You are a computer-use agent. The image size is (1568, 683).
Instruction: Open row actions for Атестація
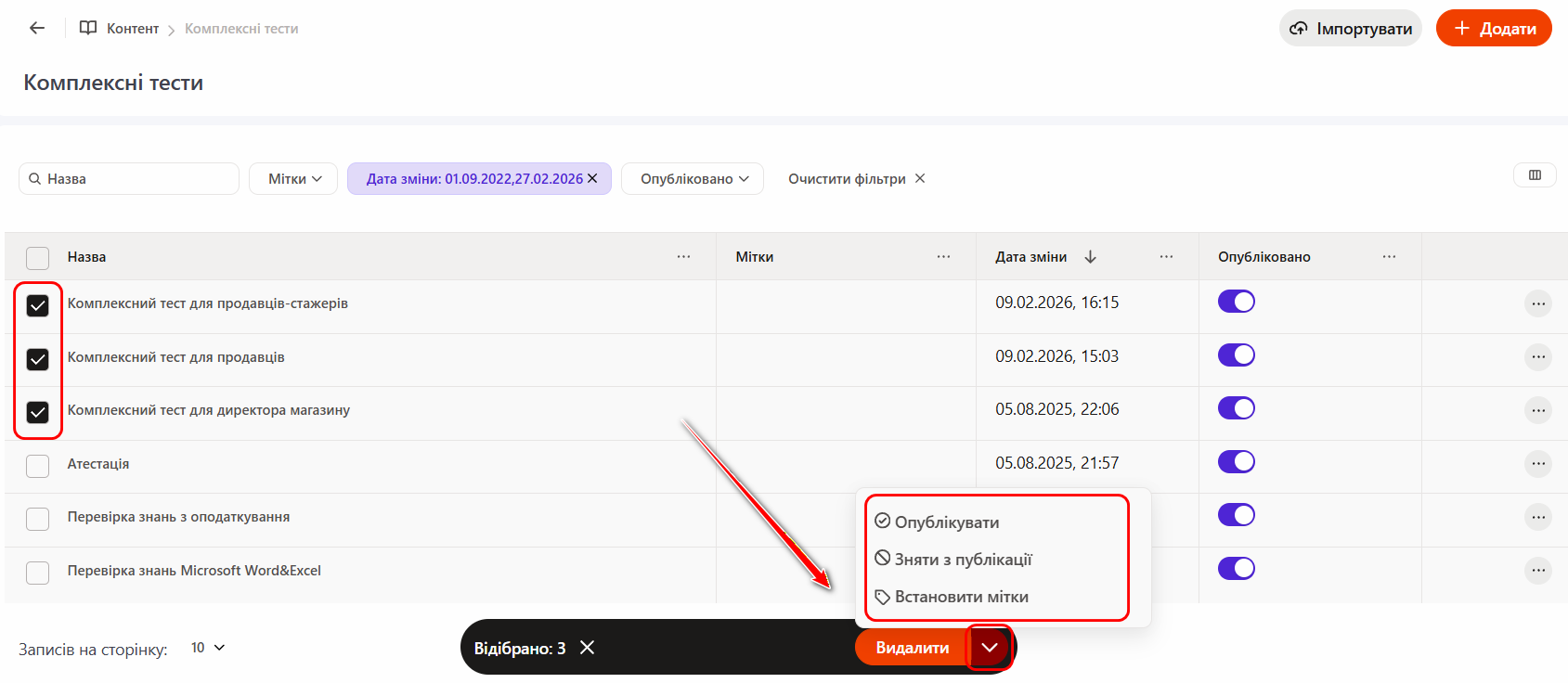(x=1538, y=463)
